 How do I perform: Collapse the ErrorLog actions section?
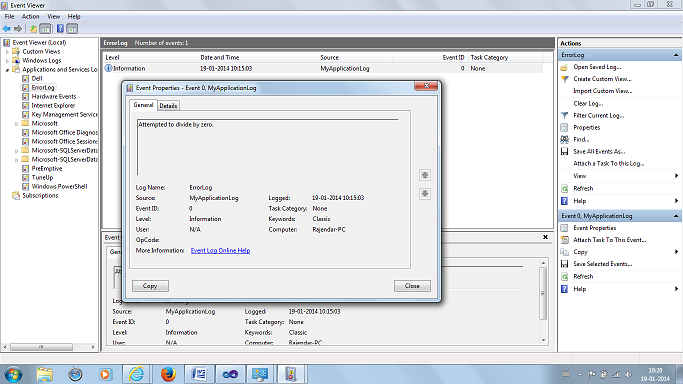pos(676,55)
